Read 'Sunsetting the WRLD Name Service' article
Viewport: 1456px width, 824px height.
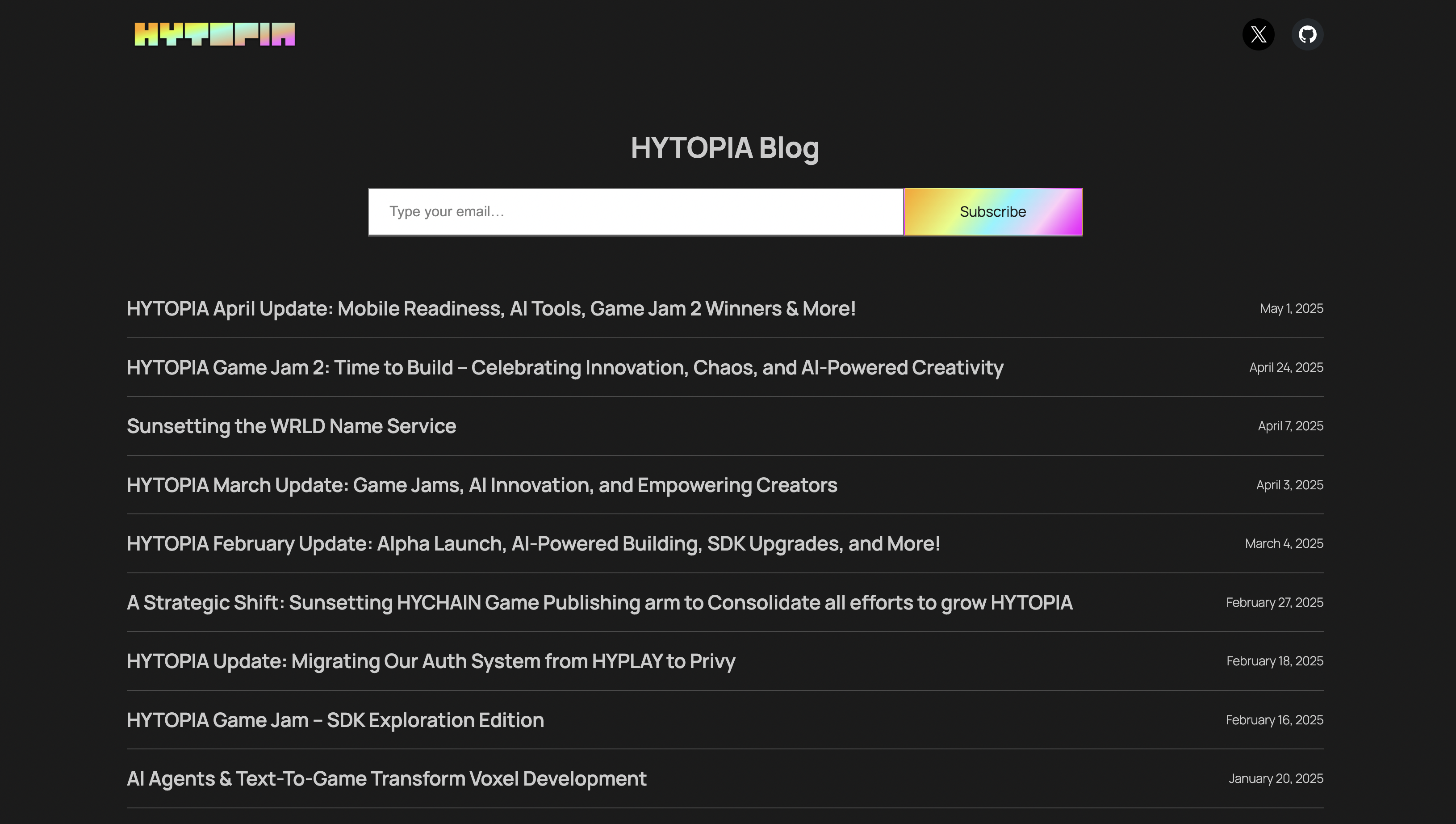291,426
